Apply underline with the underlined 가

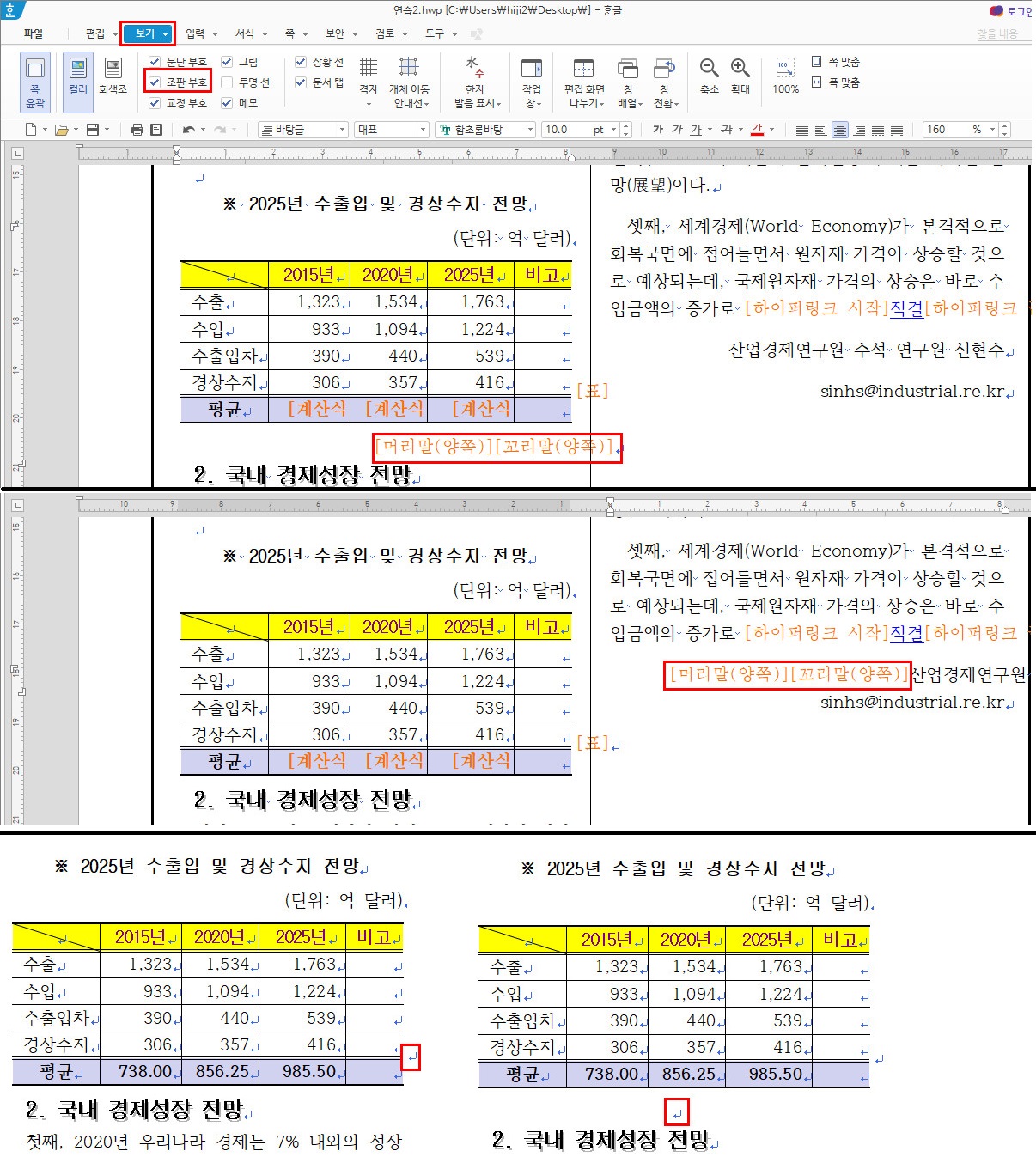point(696,130)
